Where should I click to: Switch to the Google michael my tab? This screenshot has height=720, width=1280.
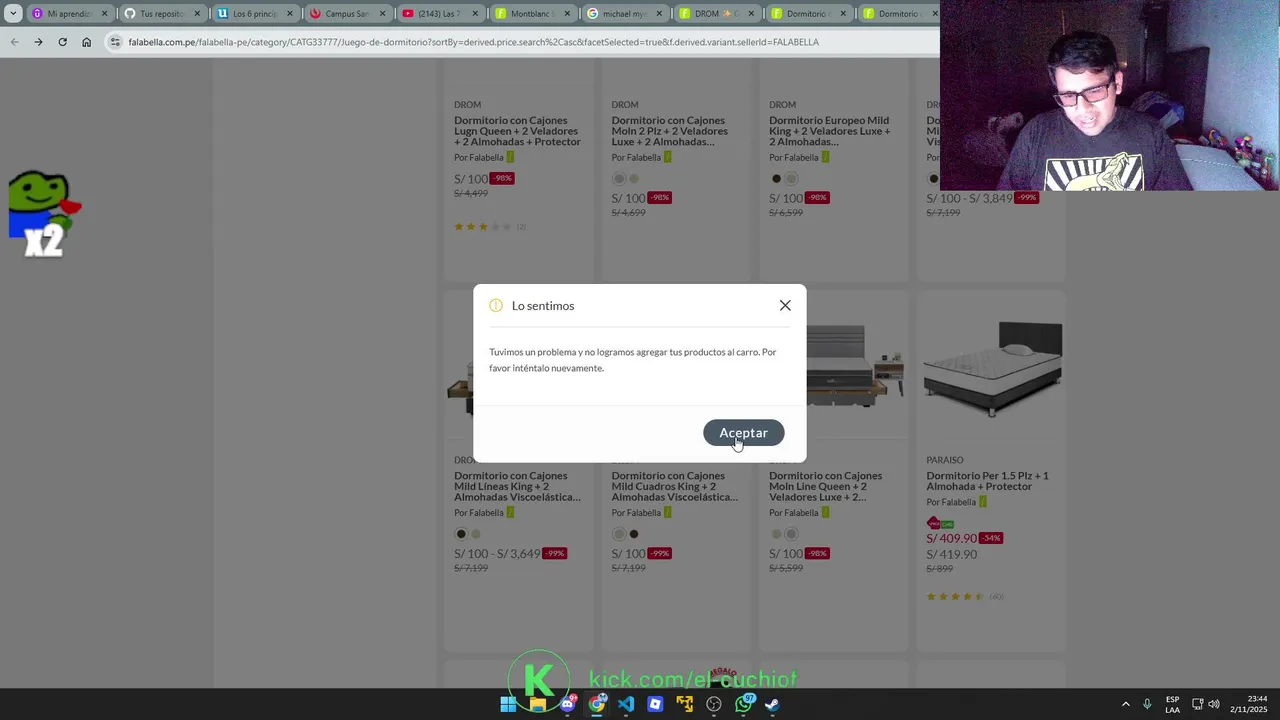pyautogui.click(x=624, y=14)
